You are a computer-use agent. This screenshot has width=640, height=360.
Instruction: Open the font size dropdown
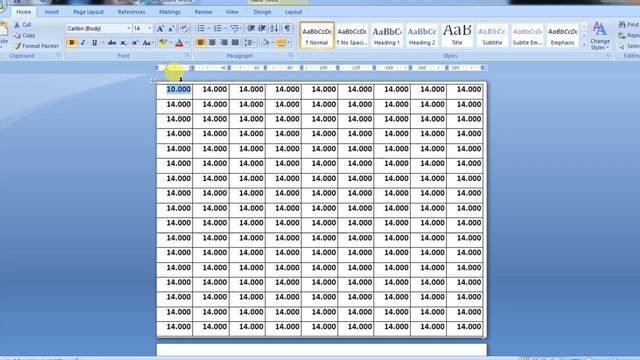pyautogui.click(x=150, y=29)
